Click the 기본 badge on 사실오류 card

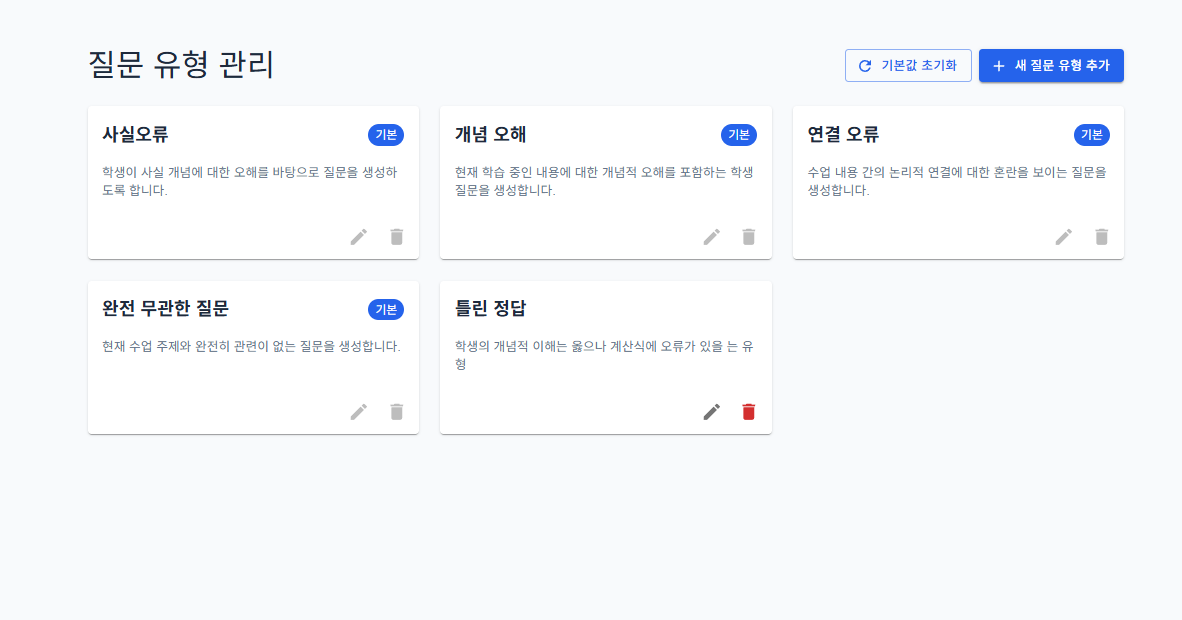coord(386,135)
